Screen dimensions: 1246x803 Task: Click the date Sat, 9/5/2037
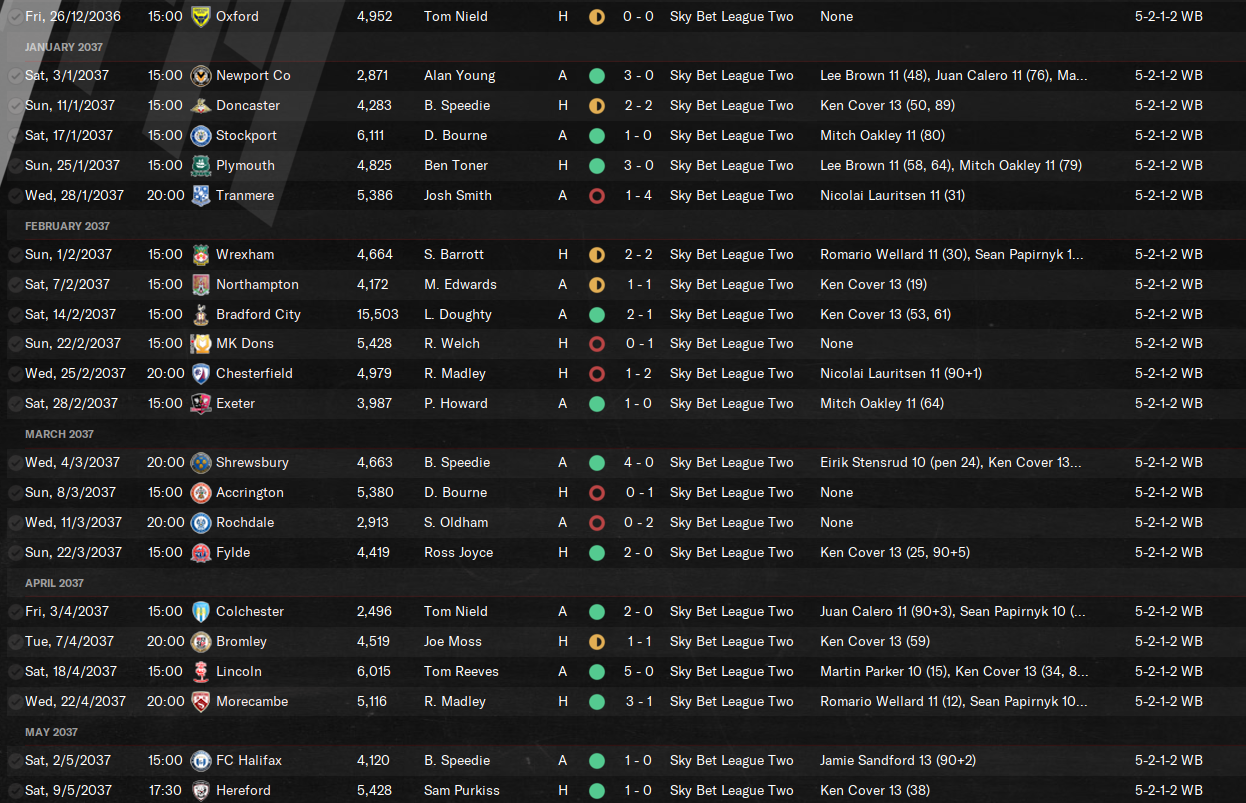tap(69, 791)
